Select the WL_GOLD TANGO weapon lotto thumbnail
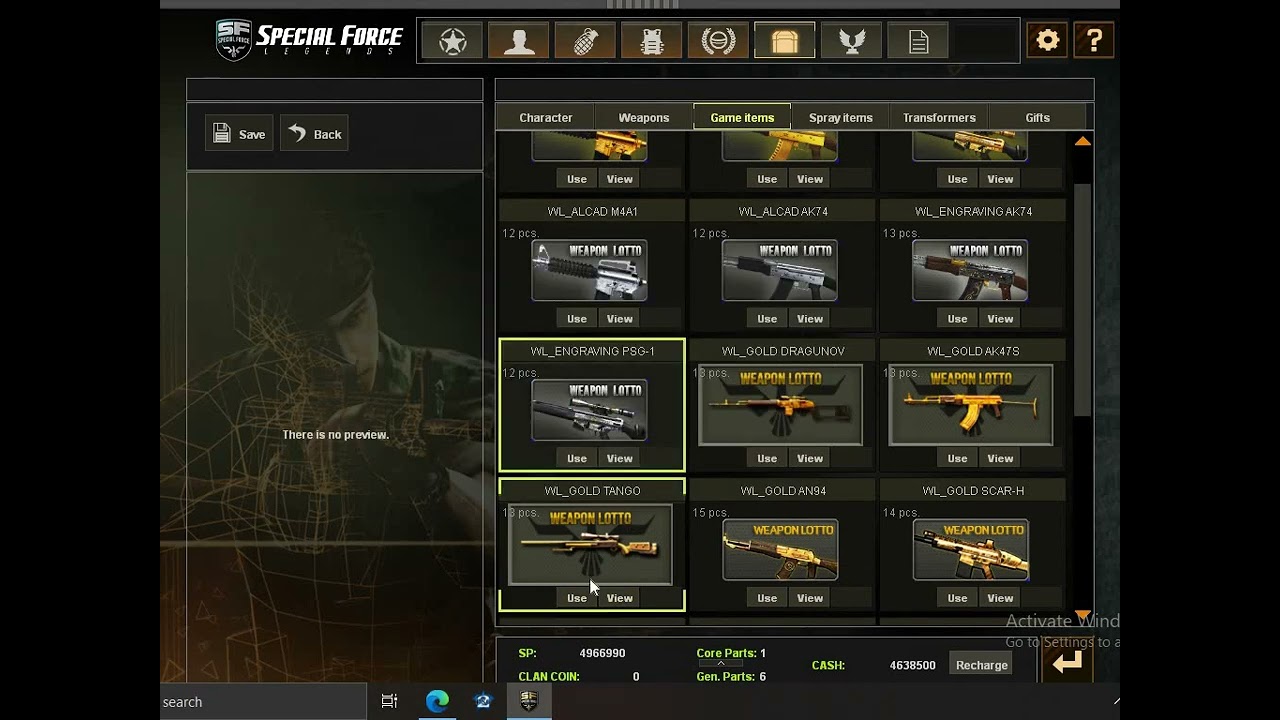The height and width of the screenshot is (720, 1280). click(590, 545)
